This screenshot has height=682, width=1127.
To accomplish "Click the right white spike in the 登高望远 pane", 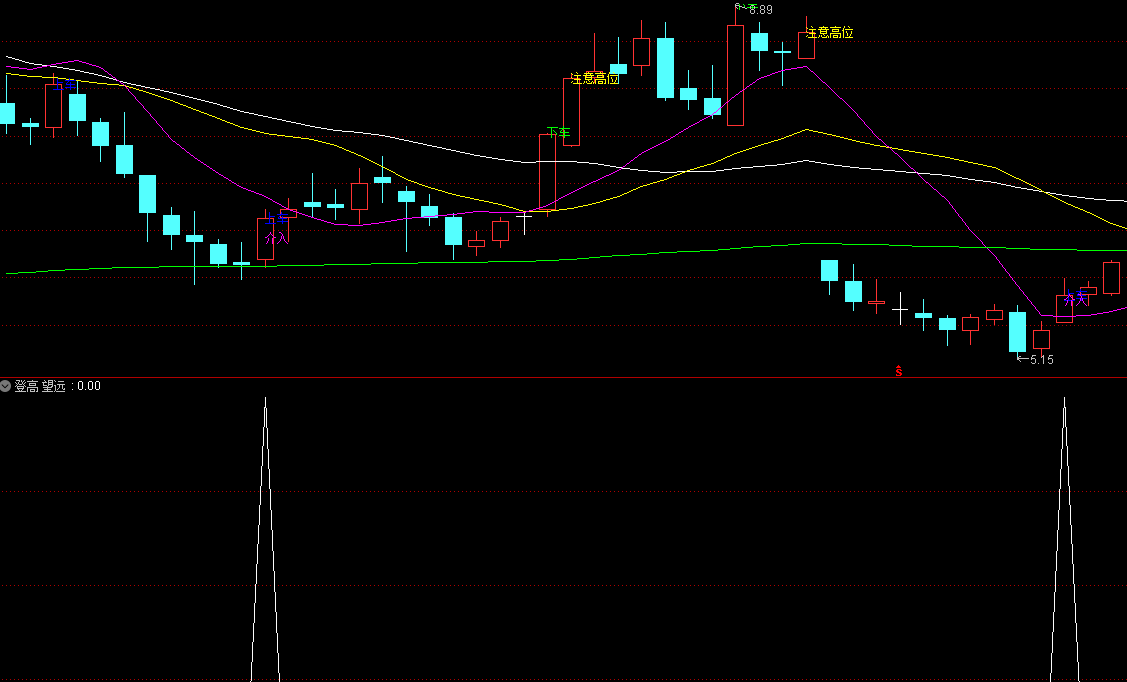I will pos(1064,539).
